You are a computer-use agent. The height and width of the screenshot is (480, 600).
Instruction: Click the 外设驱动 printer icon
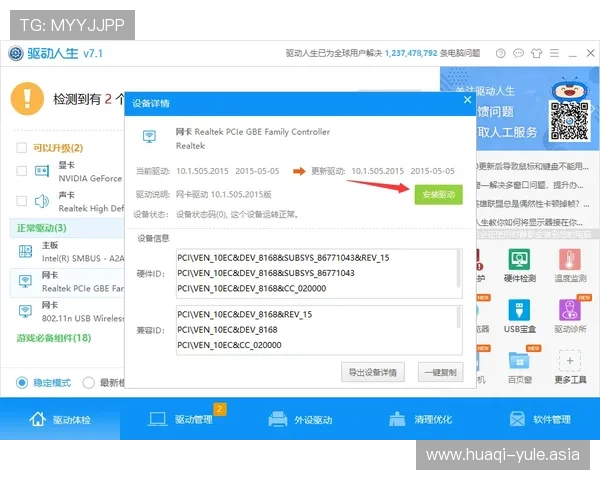point(277,419)
